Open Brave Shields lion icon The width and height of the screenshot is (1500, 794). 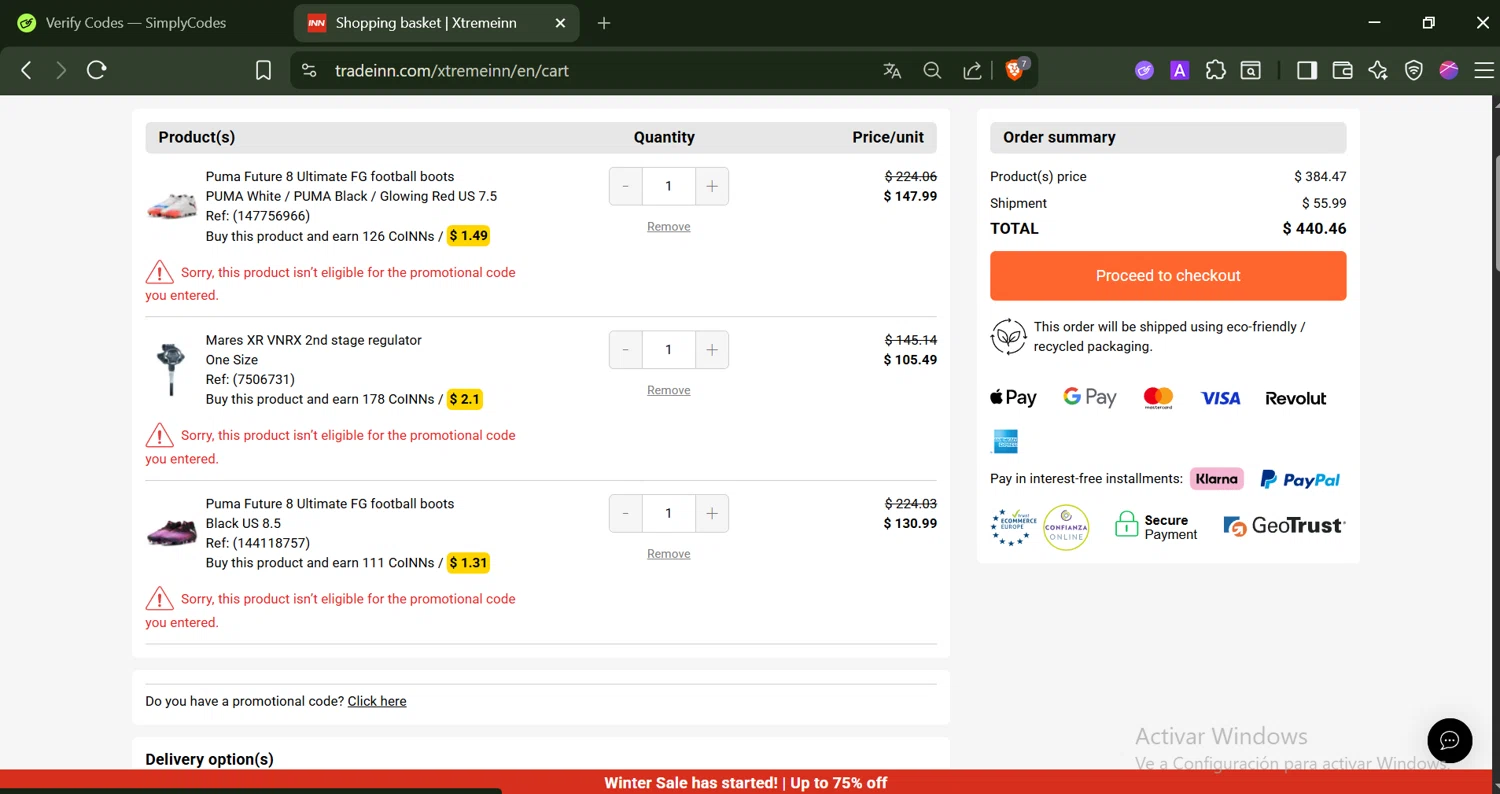1015,70
